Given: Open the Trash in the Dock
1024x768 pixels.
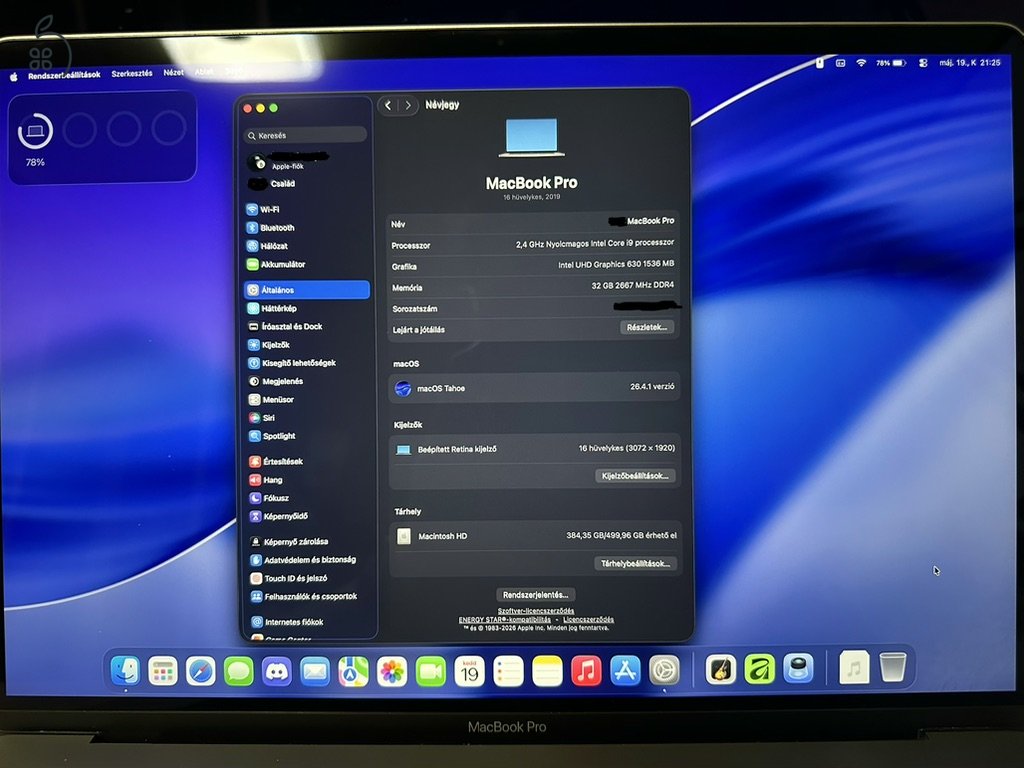Looking at the screenshot, I should pyautogui.click(x=893, y=668).
